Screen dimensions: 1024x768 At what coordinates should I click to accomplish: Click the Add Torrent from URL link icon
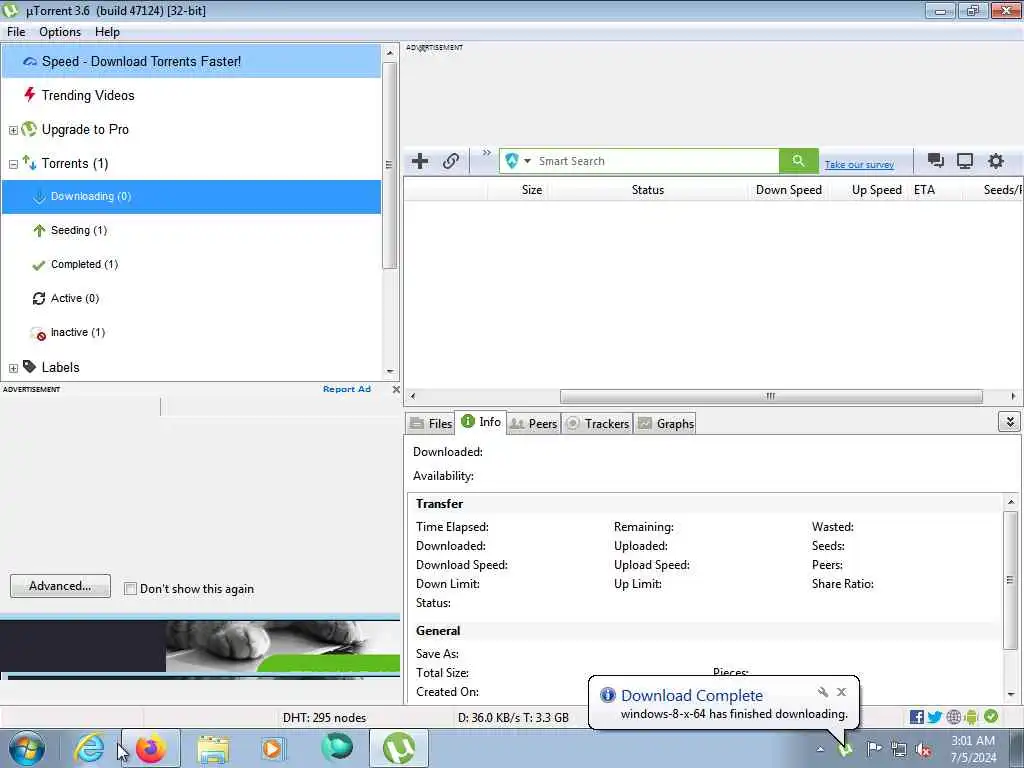(451, 161)
